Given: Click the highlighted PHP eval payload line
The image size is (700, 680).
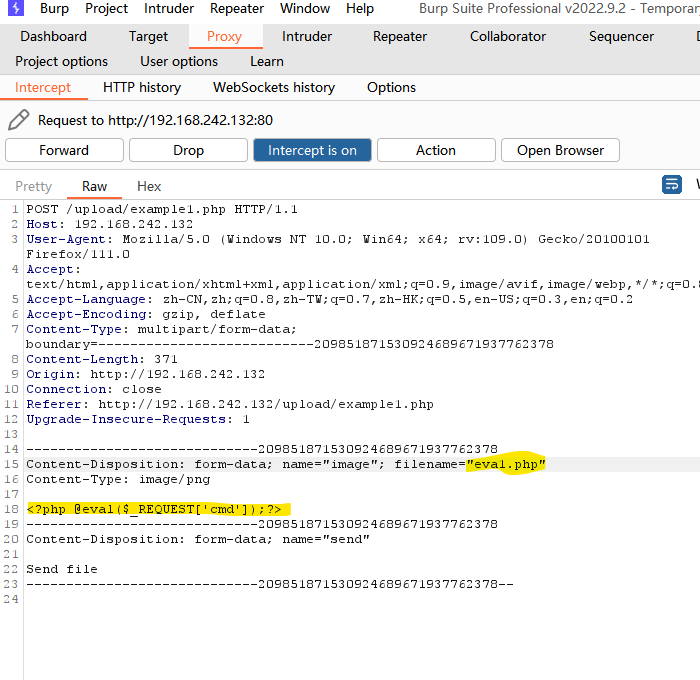Looking at the screenshot, I should point(154,509).
